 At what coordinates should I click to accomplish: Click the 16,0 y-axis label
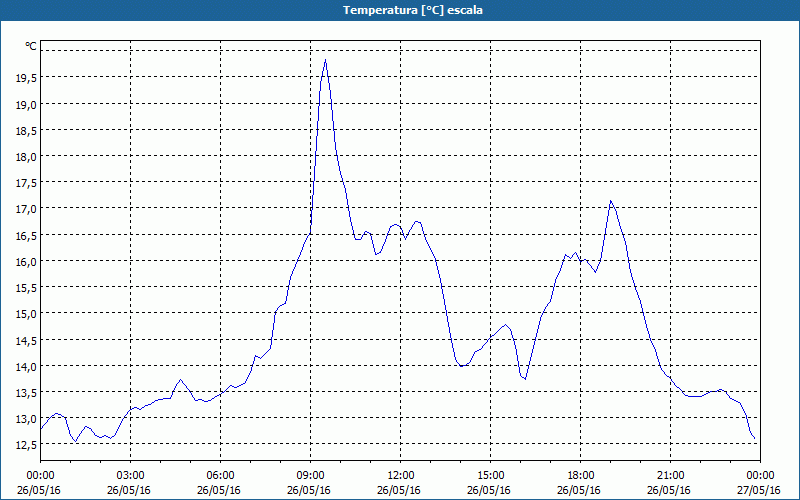pyautogui.click(x=26, y=261)
